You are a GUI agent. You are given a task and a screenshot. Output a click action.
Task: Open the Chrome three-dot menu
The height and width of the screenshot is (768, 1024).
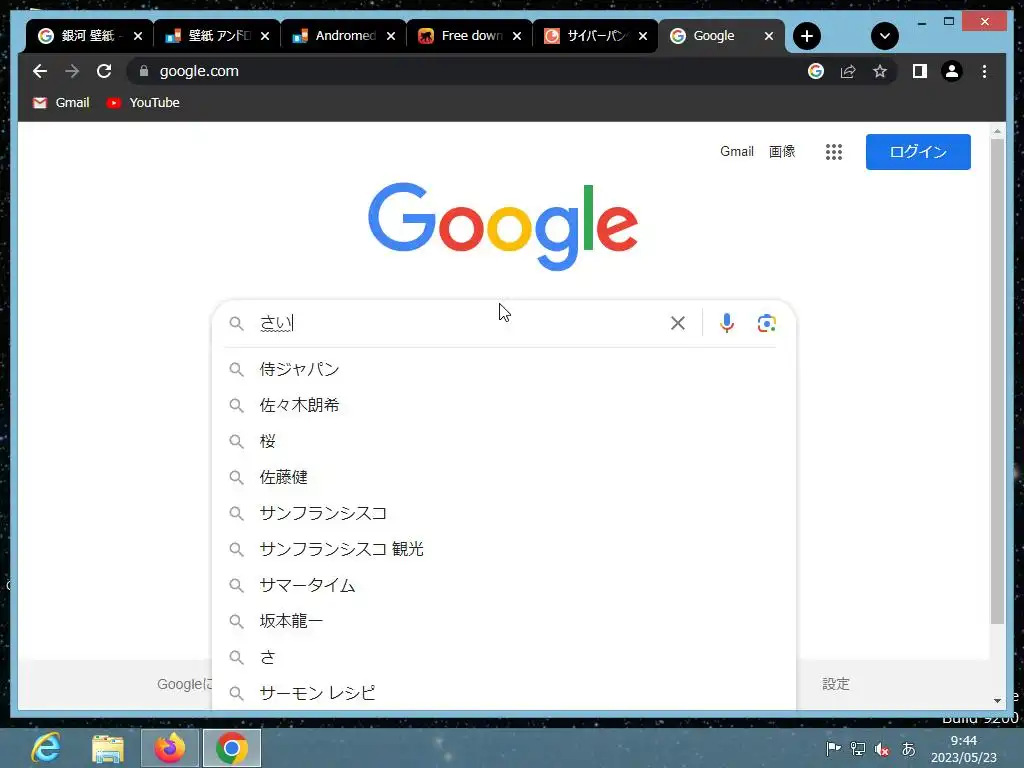[x=984, y=71]
